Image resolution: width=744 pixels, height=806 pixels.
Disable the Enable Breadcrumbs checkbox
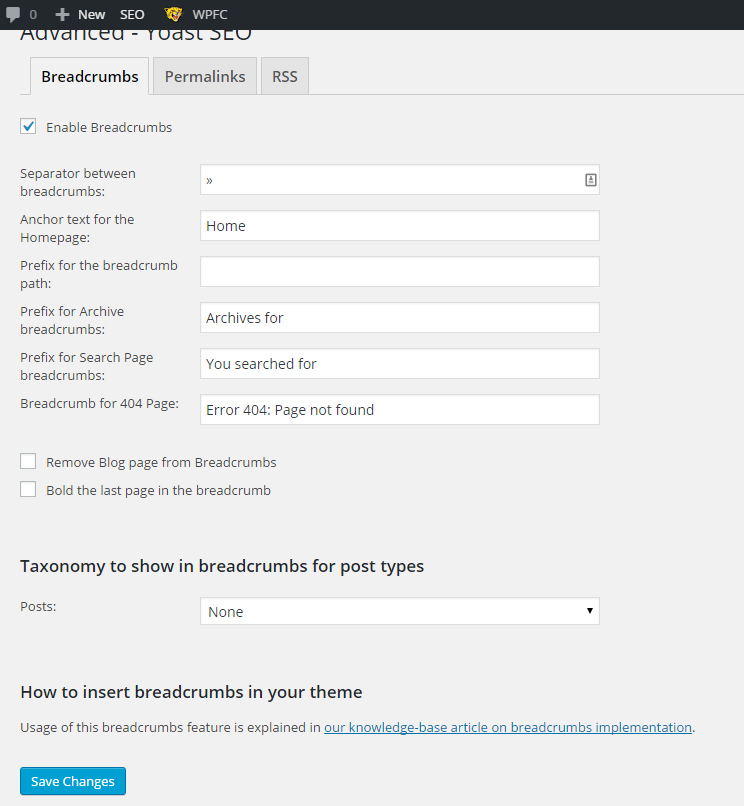(28, 126)
